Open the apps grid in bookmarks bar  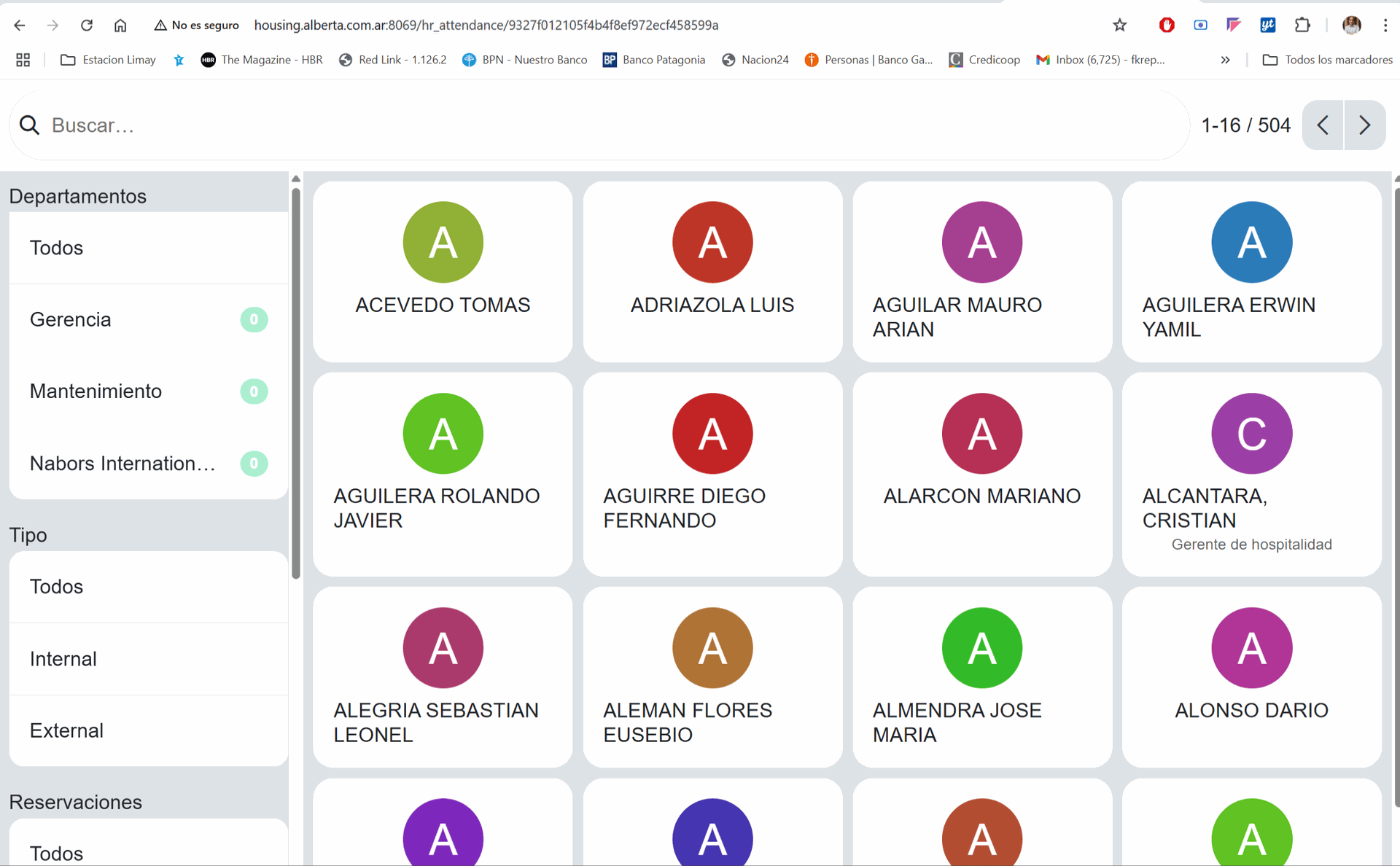click(x=23, y=60)
